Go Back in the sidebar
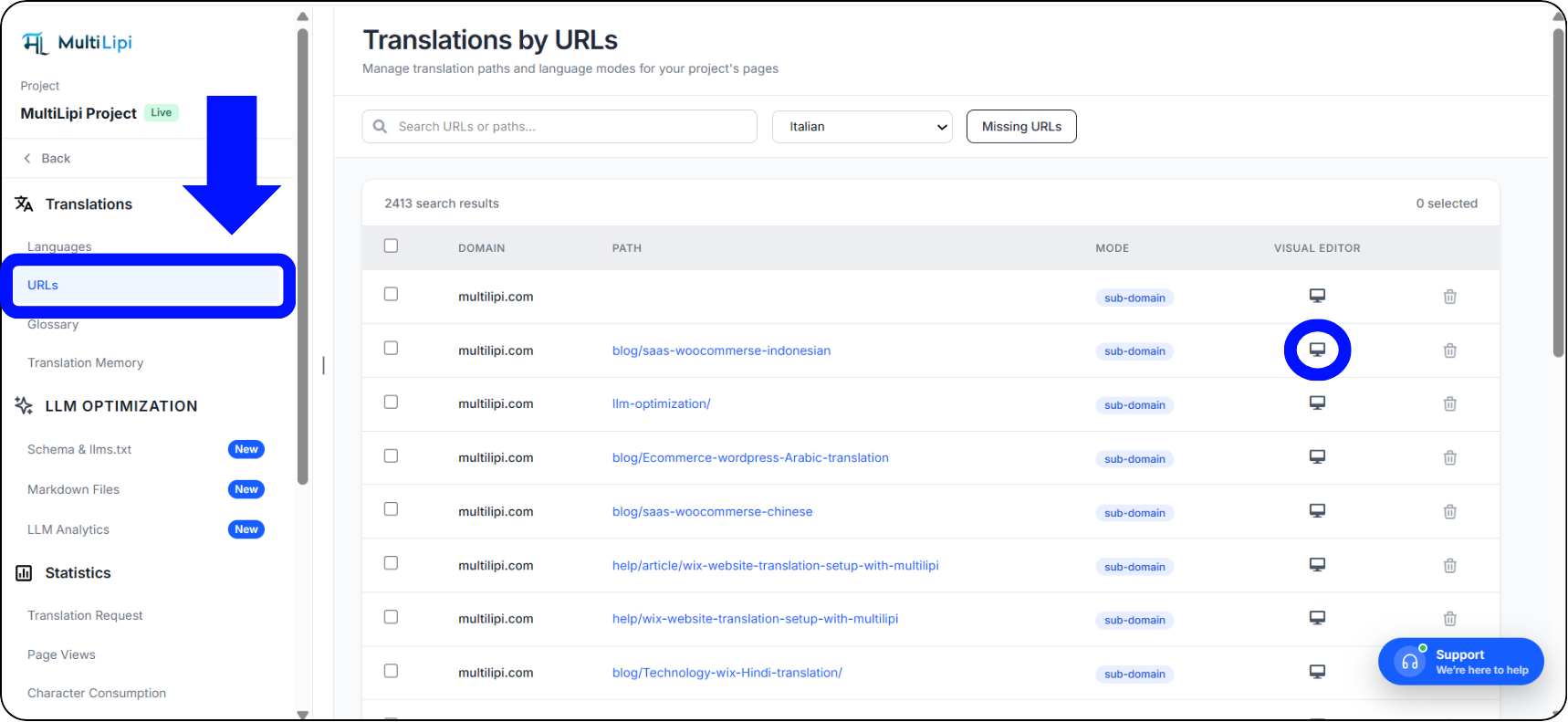Screen dimensions: 1568x722 point(47,159)
